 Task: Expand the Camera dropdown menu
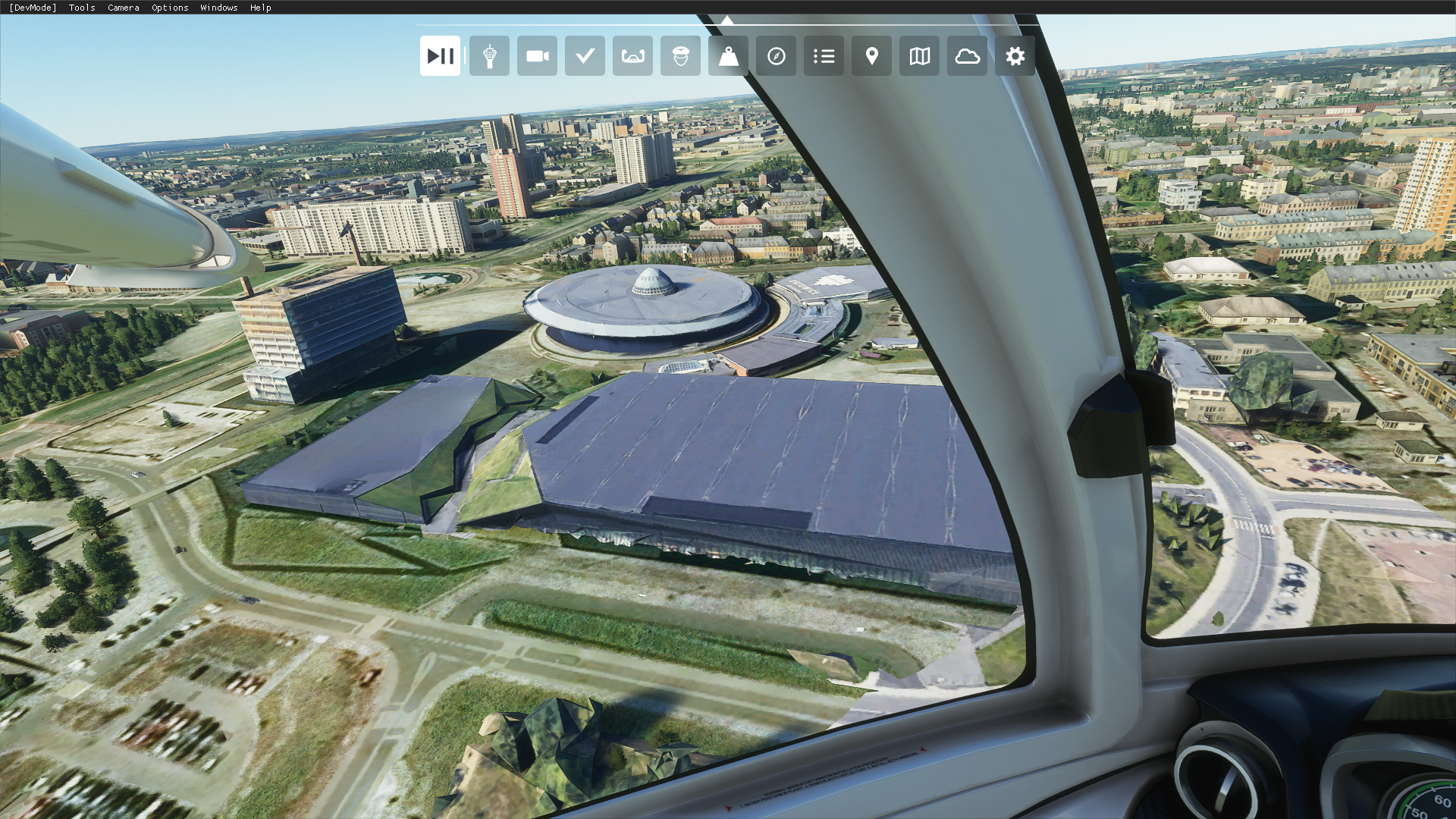[x=124, y=8]
